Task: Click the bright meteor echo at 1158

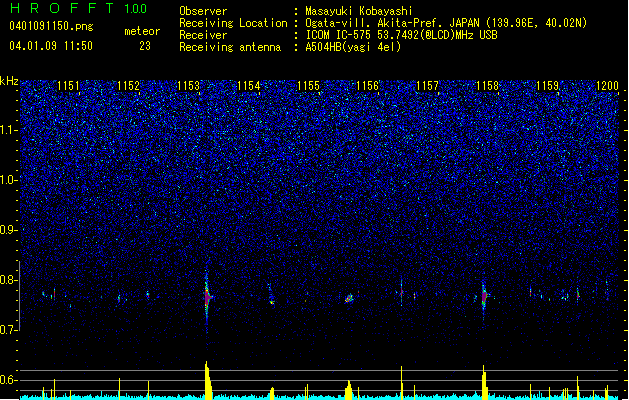Action: [484, 297]
